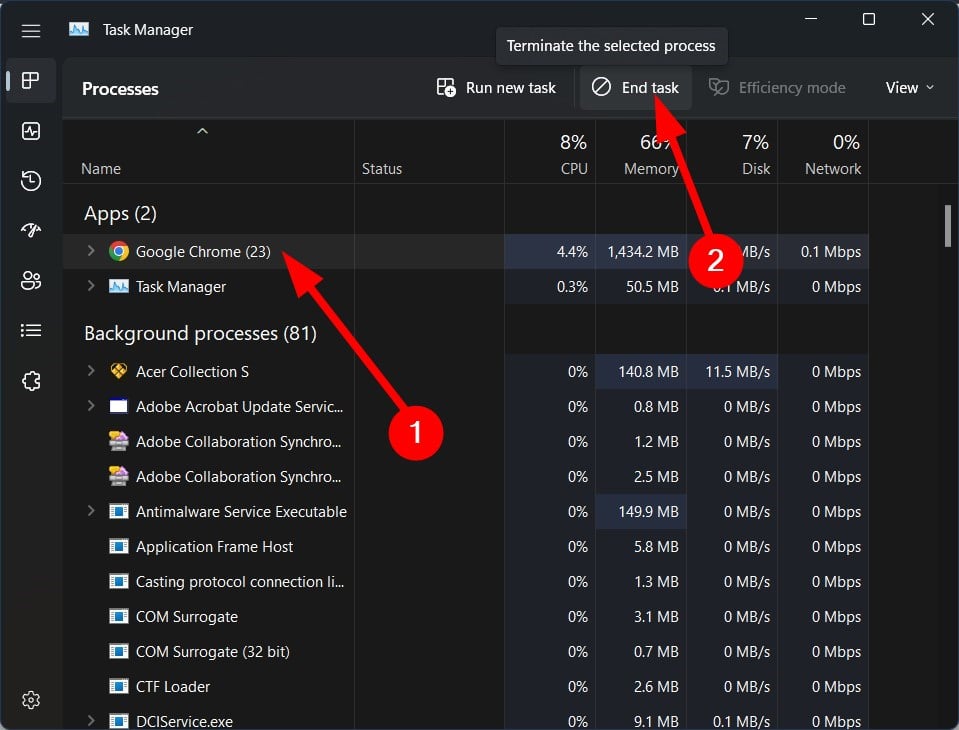The image size is (959, 730).
Task: Click Run new task button
Action: click(497, 88)
